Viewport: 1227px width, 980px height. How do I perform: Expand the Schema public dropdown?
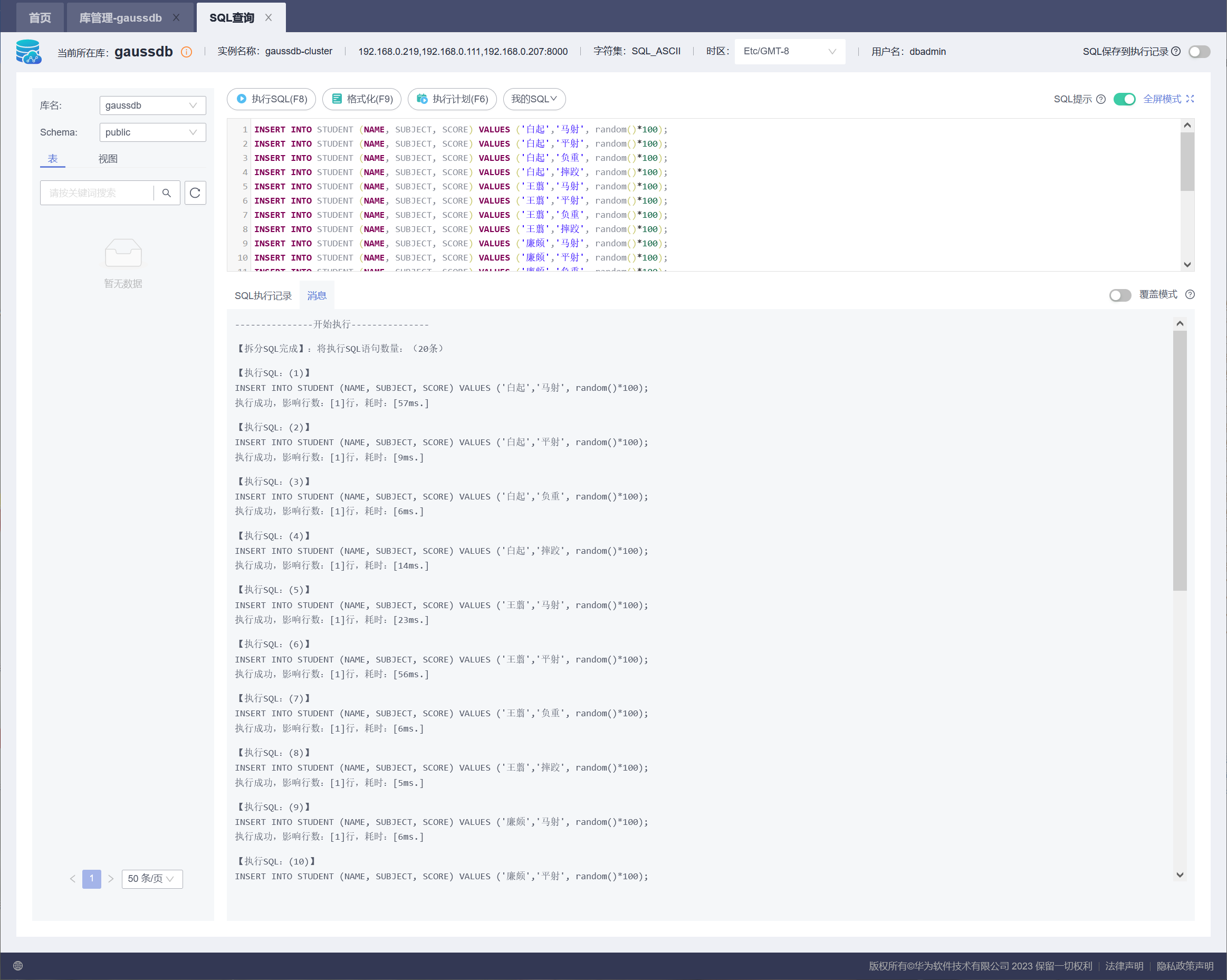tap(152, 132)
